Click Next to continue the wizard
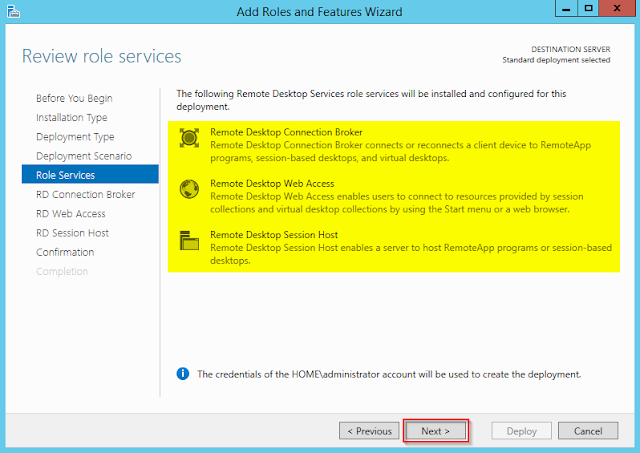This screenshot has width=640, height=453. [x=435, y=431]
